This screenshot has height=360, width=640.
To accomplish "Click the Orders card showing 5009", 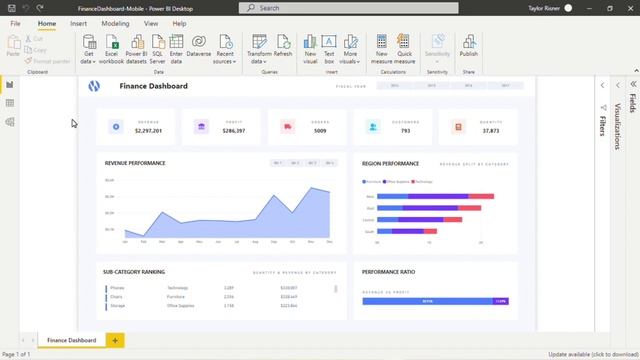I will tap(307, 127).
